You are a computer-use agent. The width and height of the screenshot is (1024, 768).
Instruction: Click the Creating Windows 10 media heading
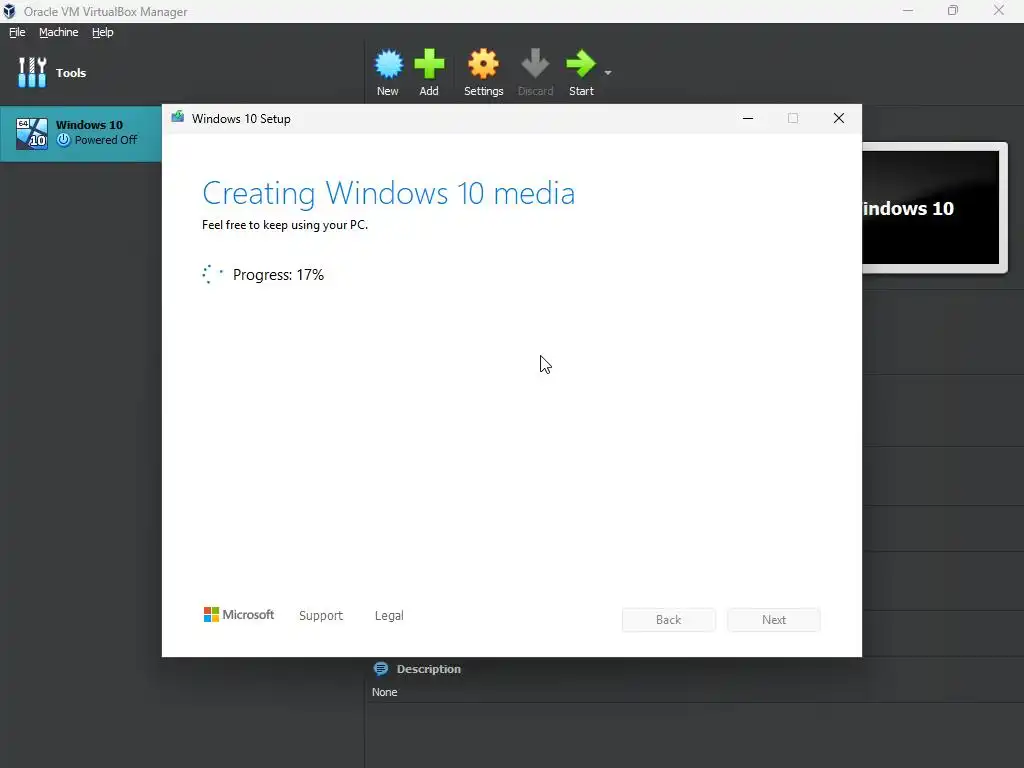tap(389, 193)
